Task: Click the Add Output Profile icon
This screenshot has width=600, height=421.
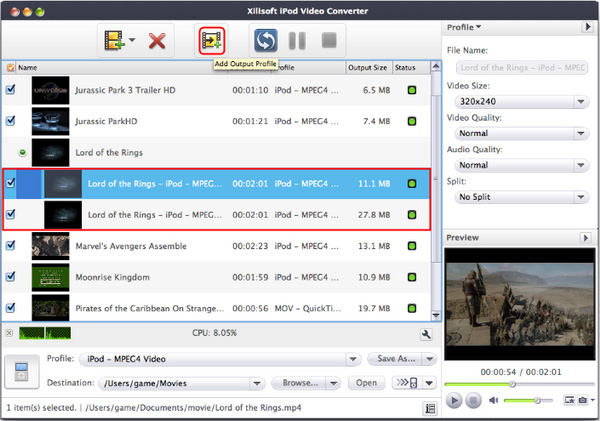Action: (212, 40)
